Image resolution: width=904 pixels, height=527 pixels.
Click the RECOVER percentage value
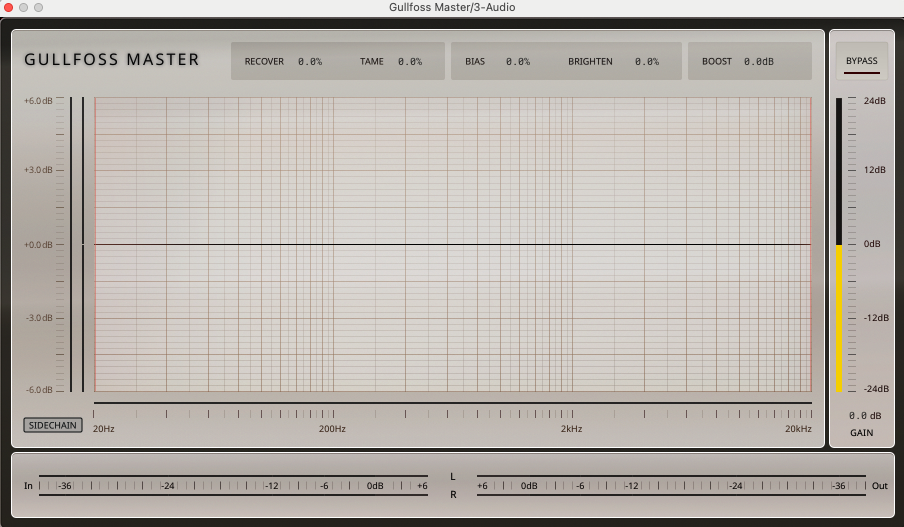[x=310, y=62]
